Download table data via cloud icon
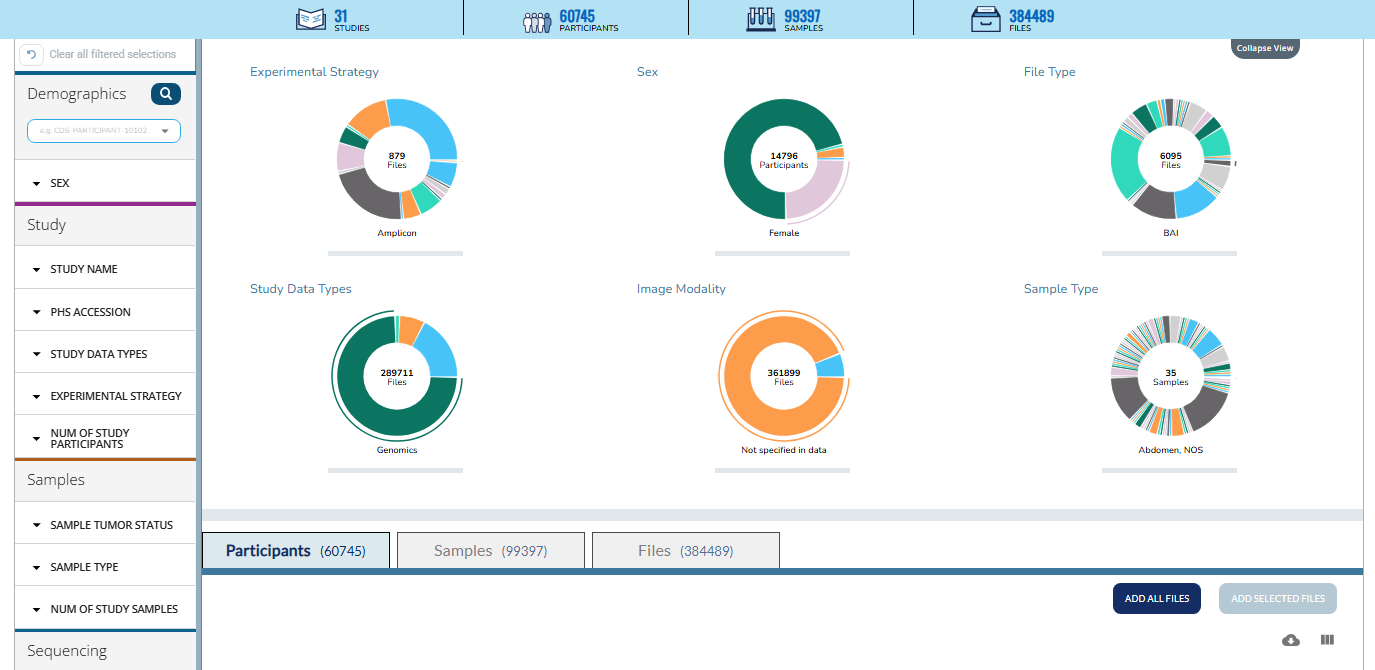 point(1291,640)
